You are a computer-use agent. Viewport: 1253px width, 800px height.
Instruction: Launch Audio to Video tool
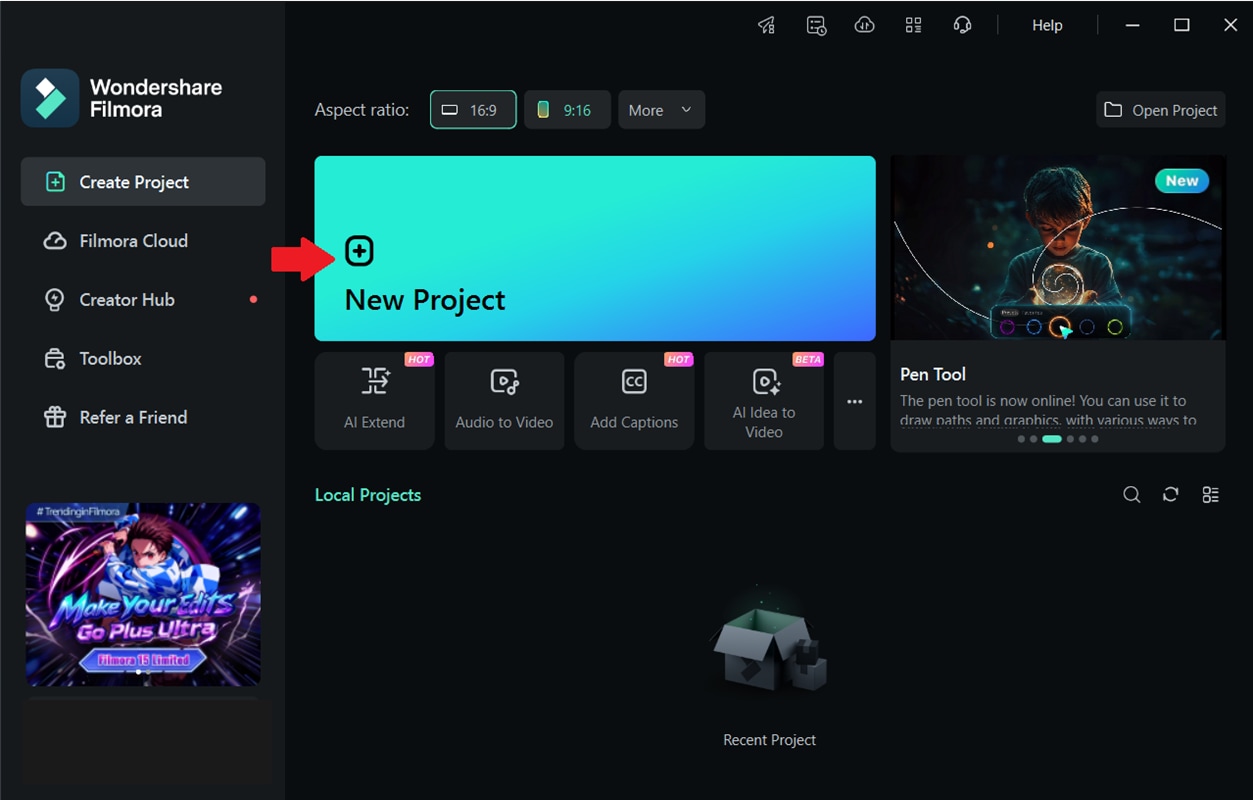tap(504, 400)
